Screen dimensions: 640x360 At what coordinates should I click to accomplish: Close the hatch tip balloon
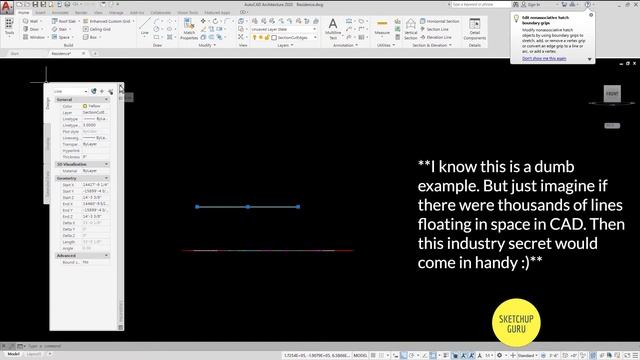click(x=591, y=15)
